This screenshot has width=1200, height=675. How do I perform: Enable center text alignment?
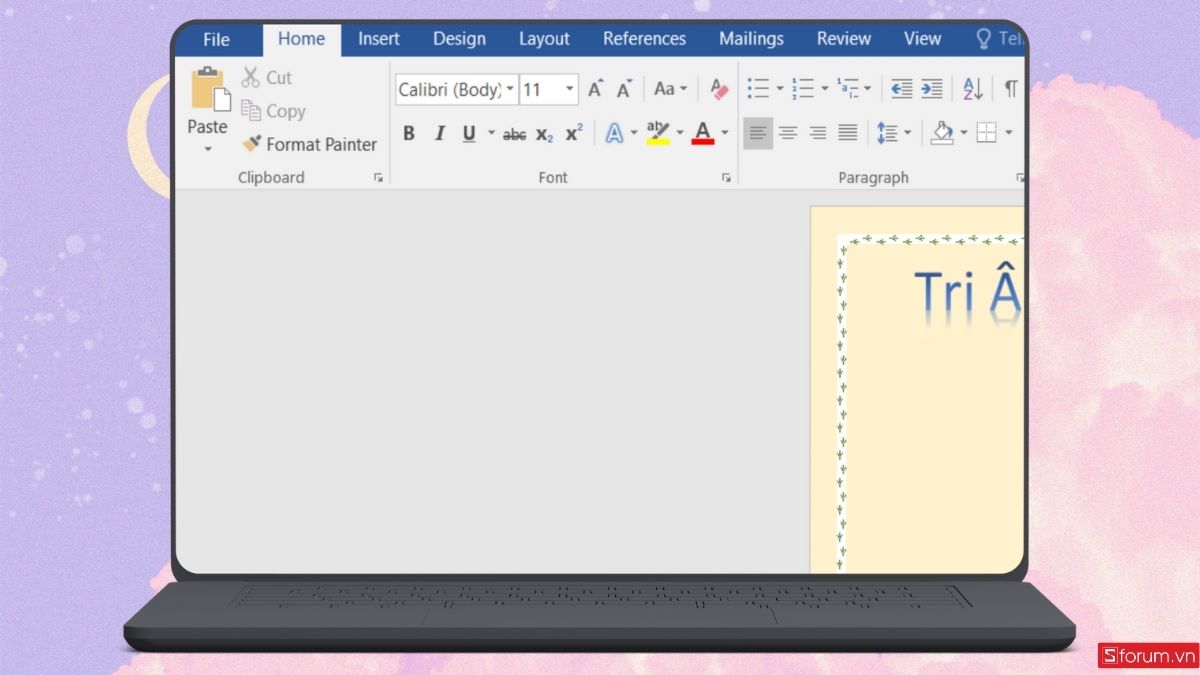(789, 132)
